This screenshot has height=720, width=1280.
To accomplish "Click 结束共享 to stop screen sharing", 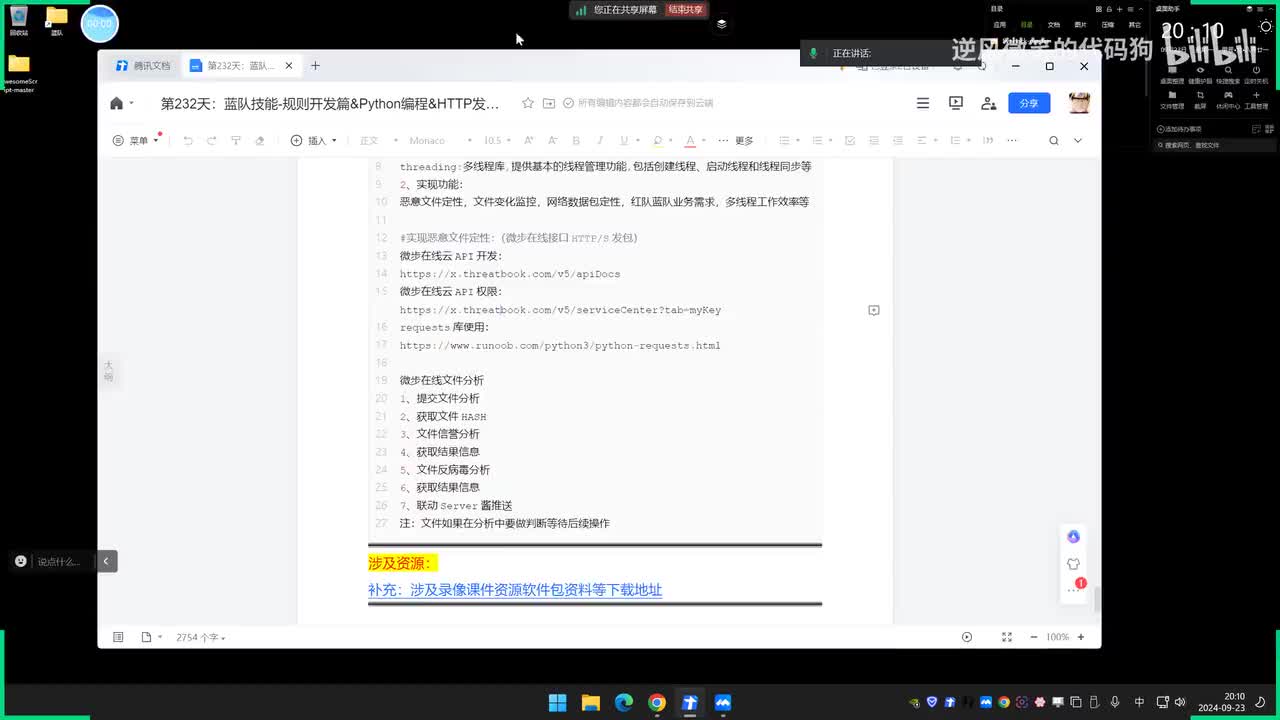I will (686, 10).
